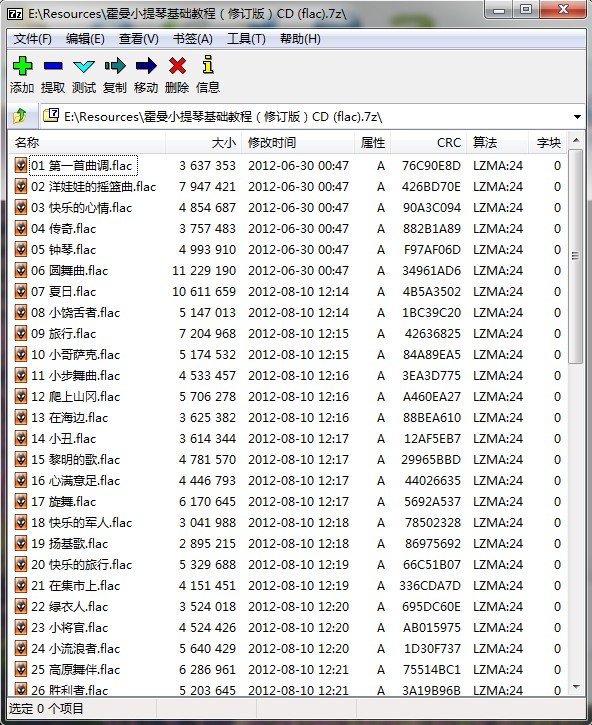
Task: Click CRC value 29965BBD
Action: tap(431, 460)
